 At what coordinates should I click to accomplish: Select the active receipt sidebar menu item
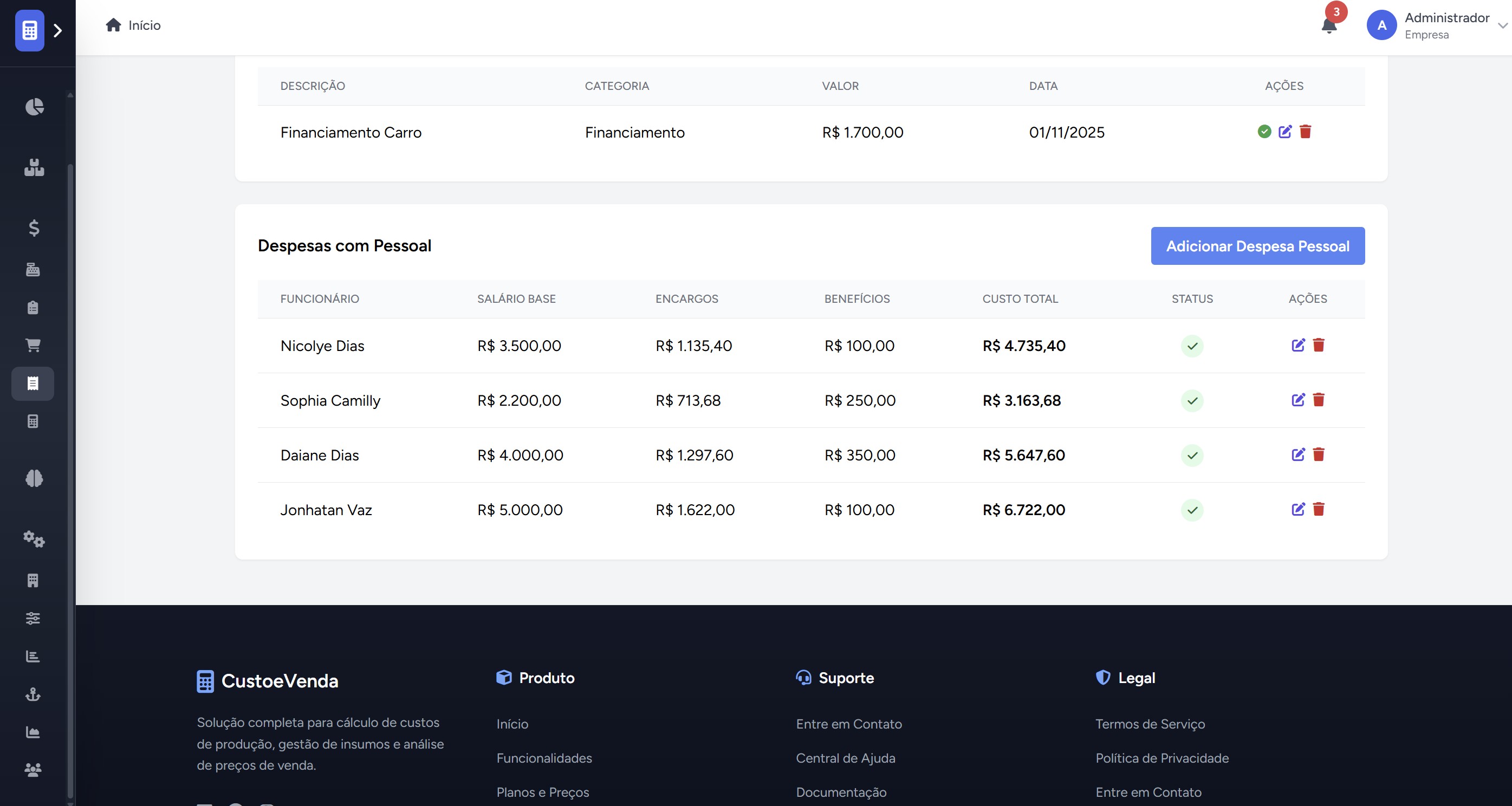(33, 383)
